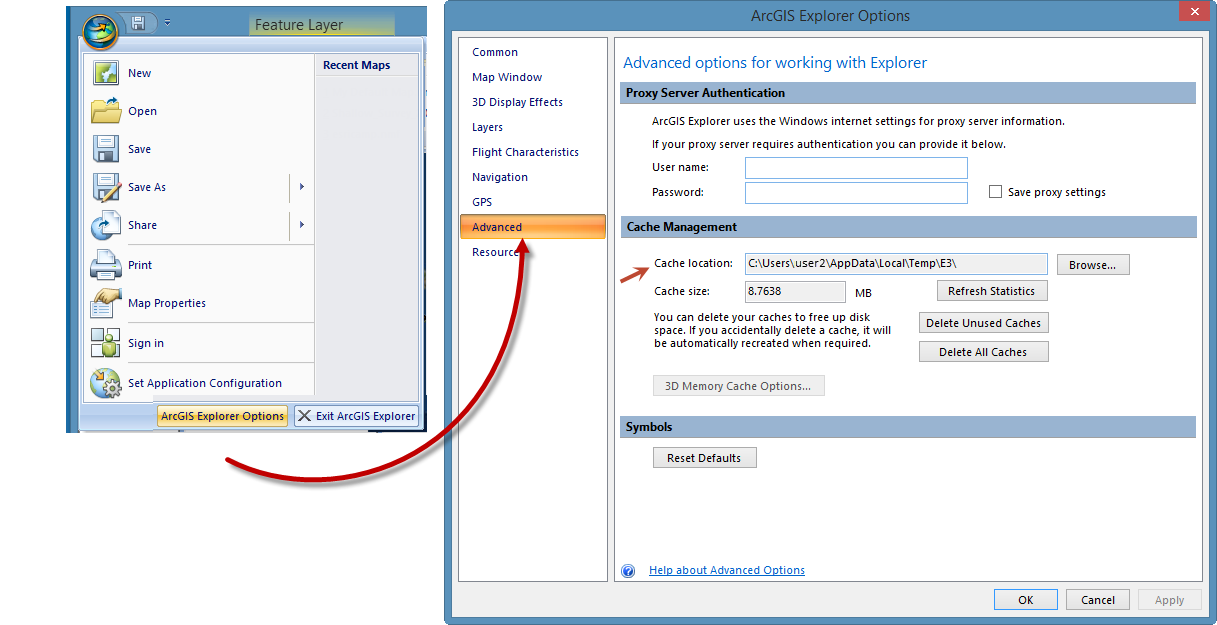Select Navigation category
Screen dimensions: 1217x625
point(500,177)
